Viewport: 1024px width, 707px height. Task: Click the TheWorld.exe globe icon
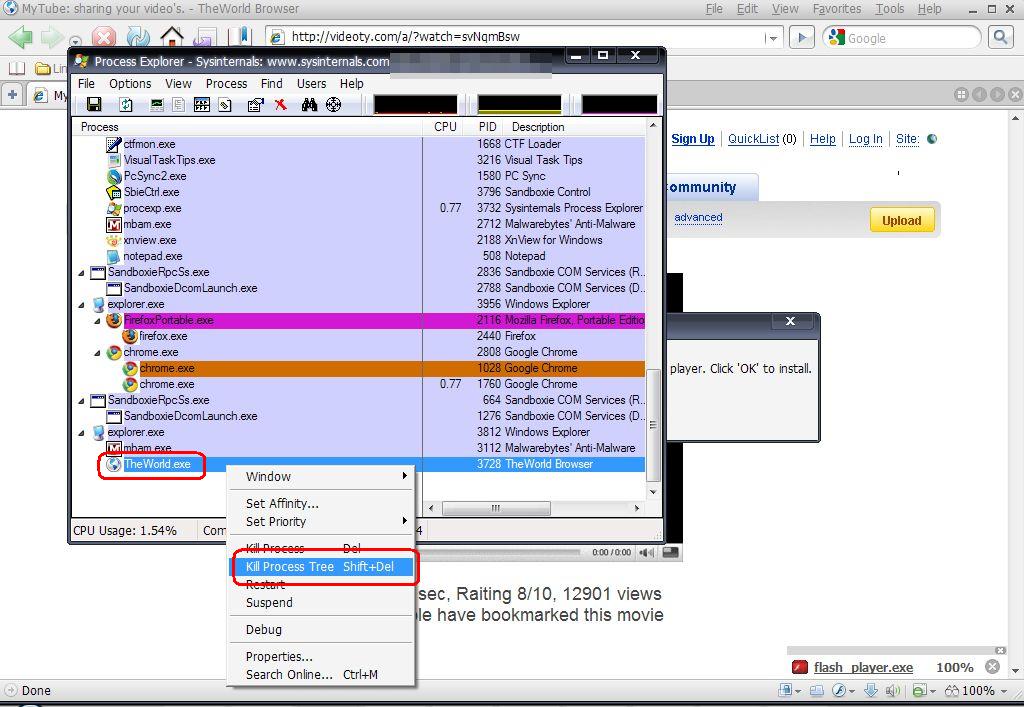(x=114, y=464)
